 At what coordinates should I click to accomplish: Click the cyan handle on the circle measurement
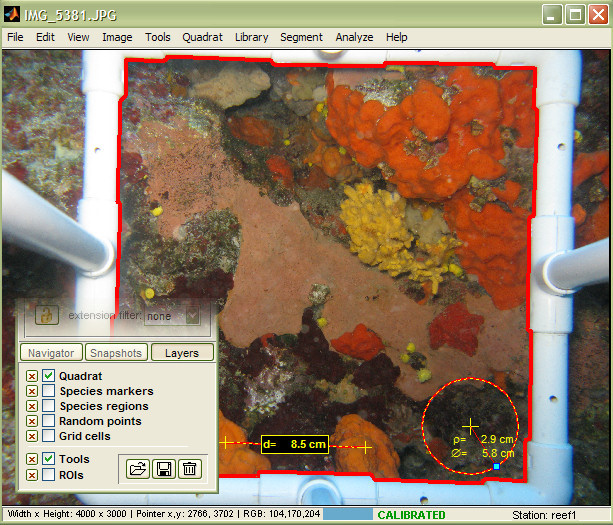497,466
